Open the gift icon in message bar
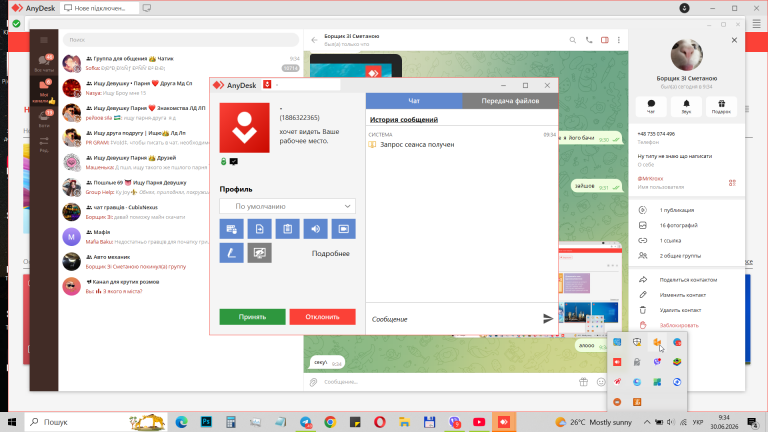The image size is (768, 432). [583, 382]
